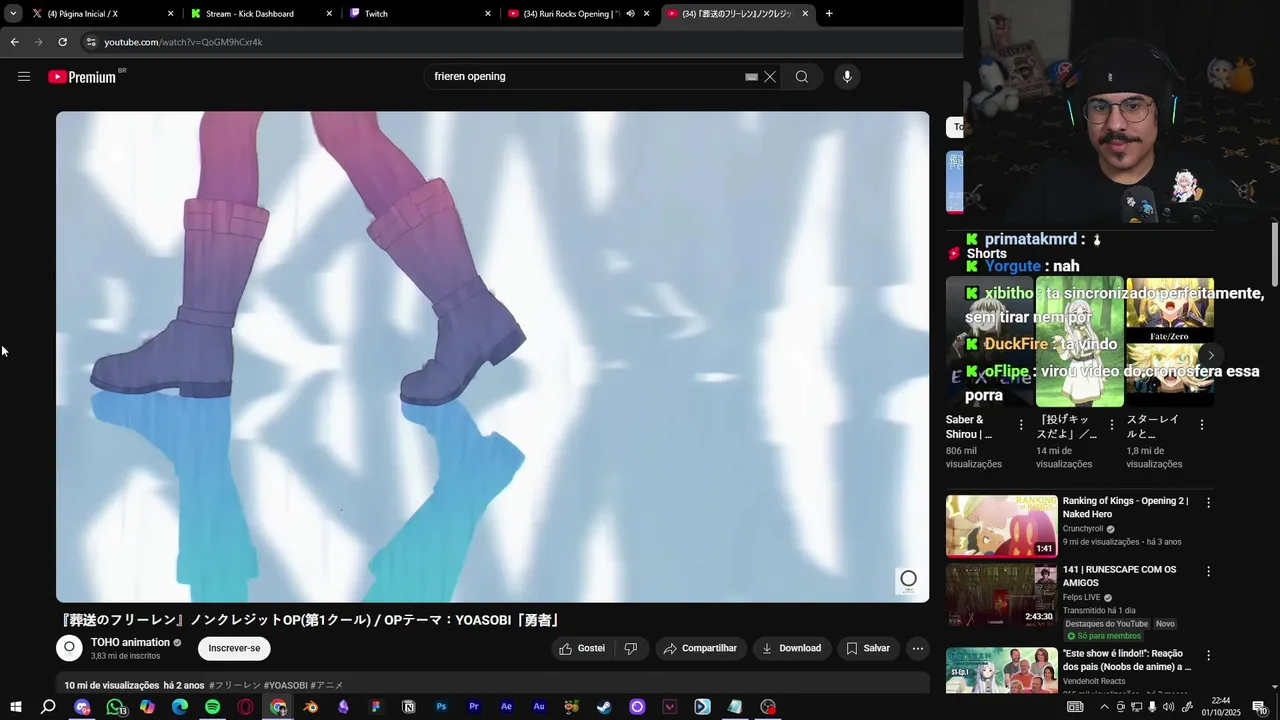Open the tab search dropdown arrow
Viewport: 1280px width, 720px height.
click(x=13, y=14)
